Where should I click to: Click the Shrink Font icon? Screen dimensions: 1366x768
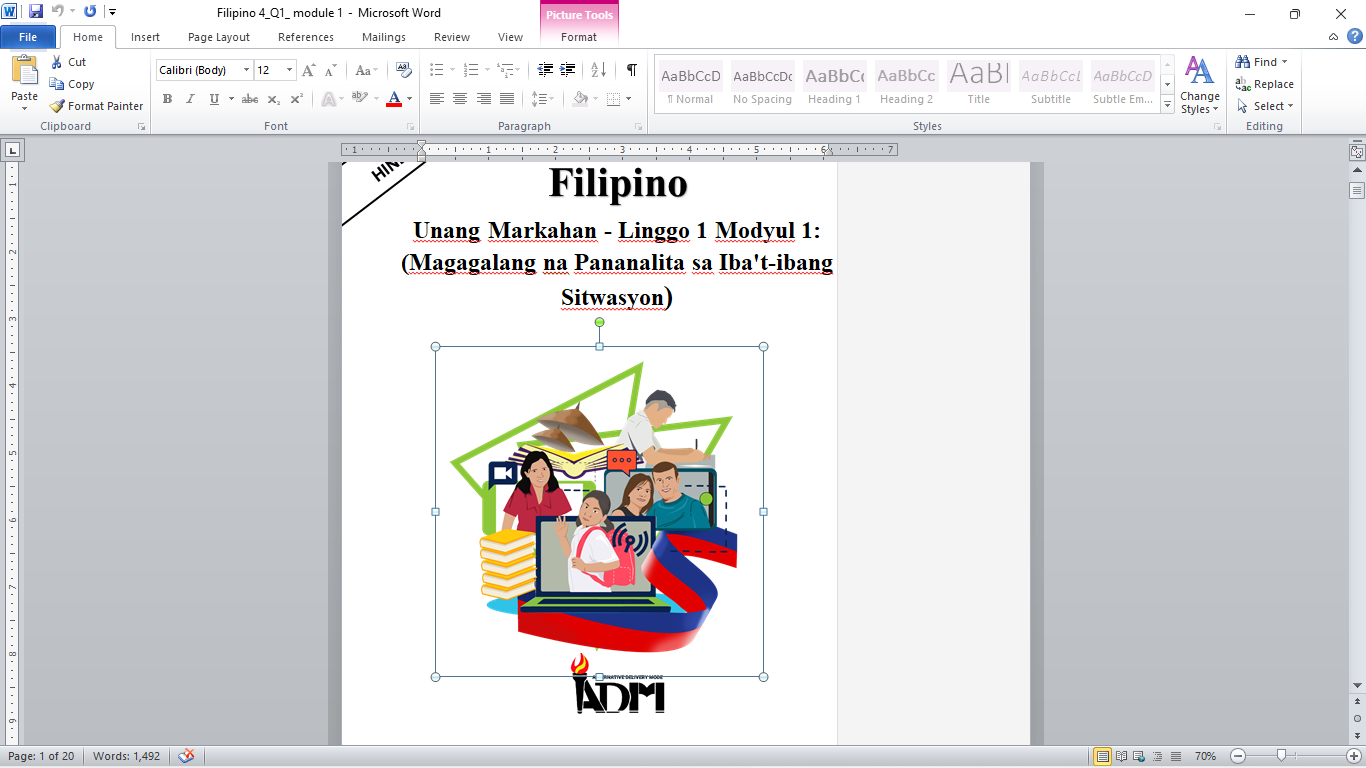pos(331,70)
